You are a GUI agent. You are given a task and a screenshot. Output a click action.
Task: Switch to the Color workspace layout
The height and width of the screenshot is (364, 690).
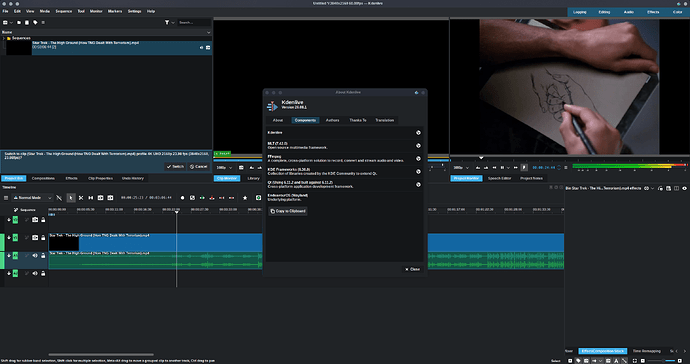(x=677, y=12)
